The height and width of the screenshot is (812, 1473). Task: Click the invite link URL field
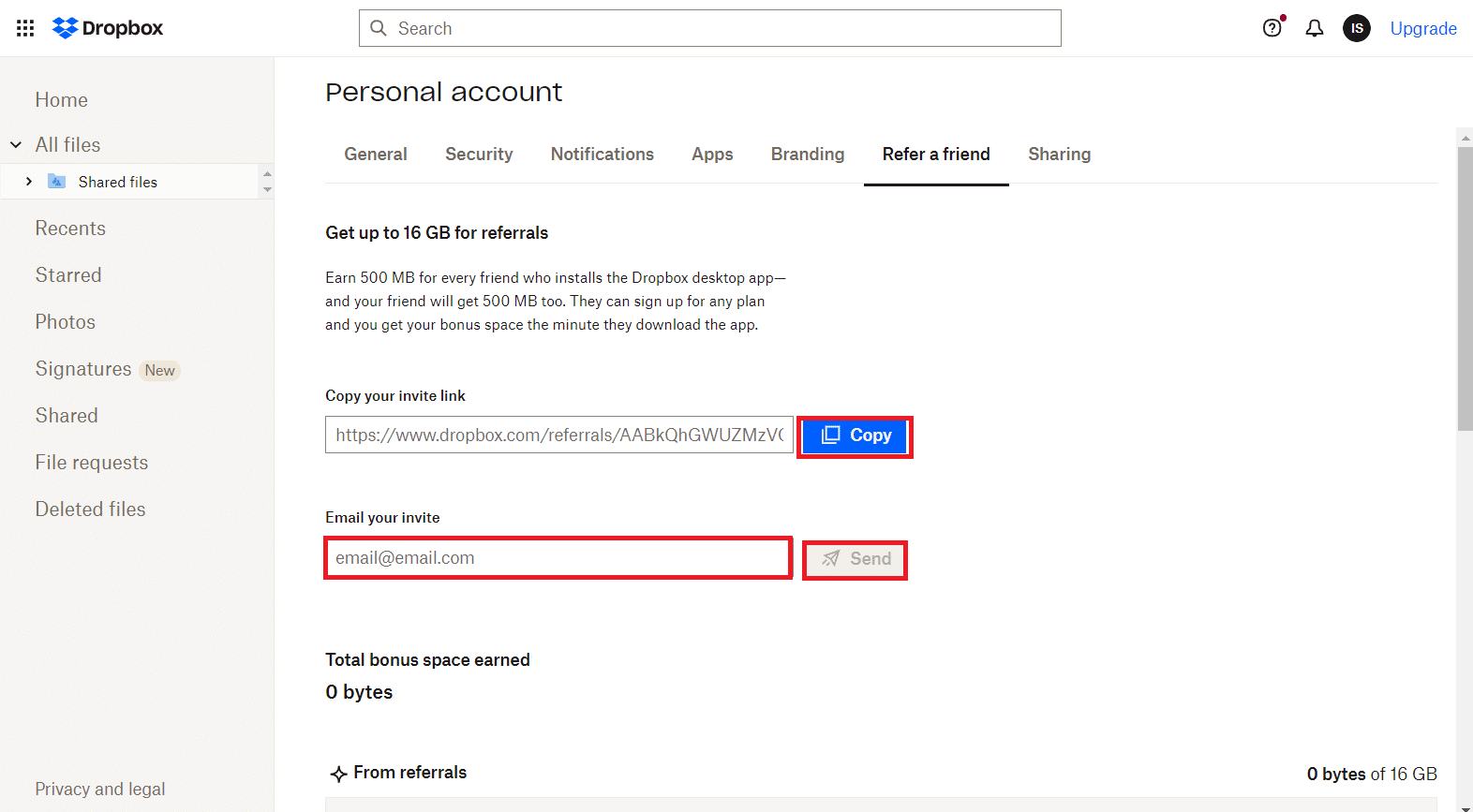[x=559, y=435]
